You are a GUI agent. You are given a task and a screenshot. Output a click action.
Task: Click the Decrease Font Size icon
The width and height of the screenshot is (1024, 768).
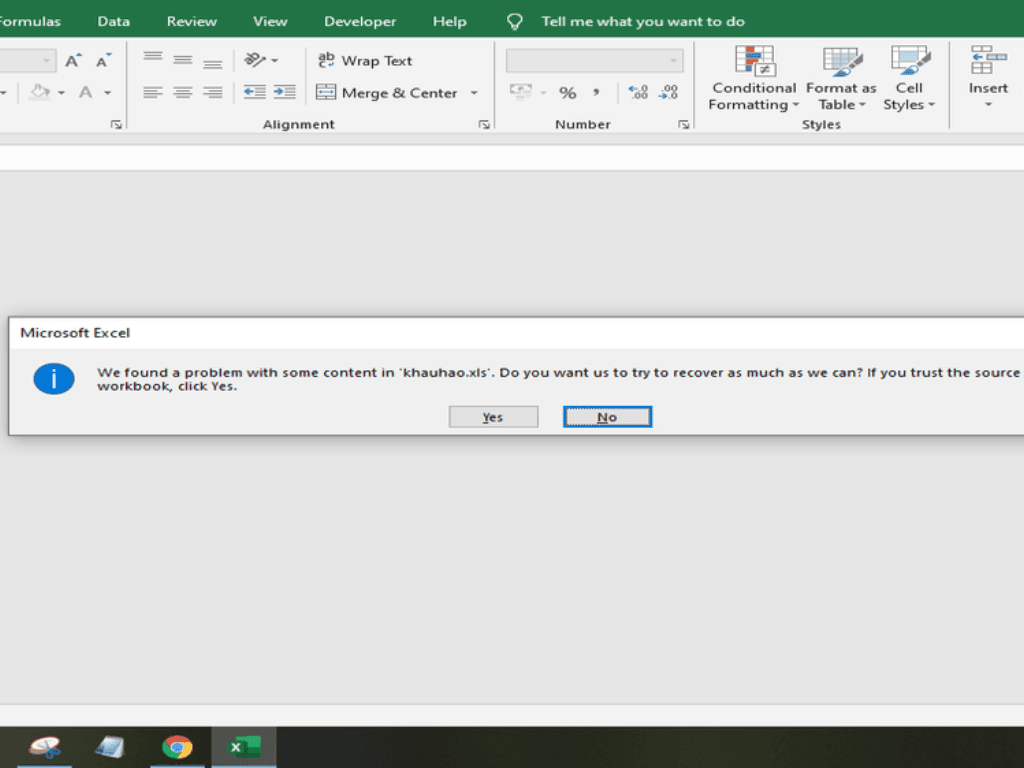coord(103,61)
